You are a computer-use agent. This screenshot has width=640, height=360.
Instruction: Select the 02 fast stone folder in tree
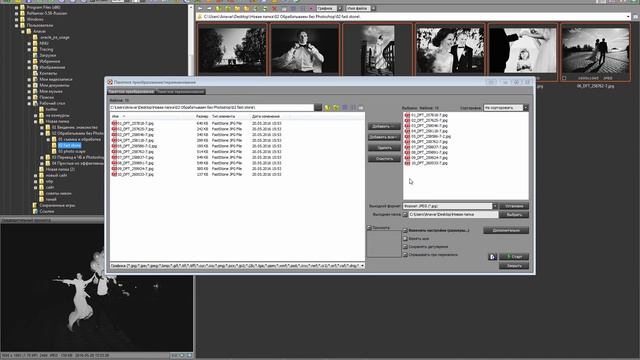[x=69, y=145]
